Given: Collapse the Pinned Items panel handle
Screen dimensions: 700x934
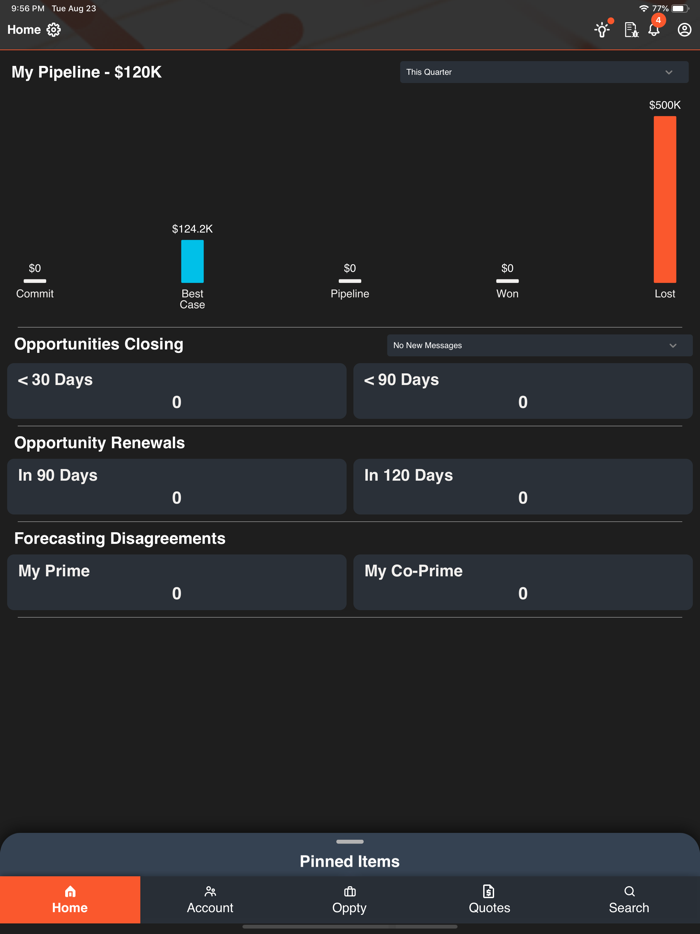Looking at the screenshot, I should coord(349,842).
